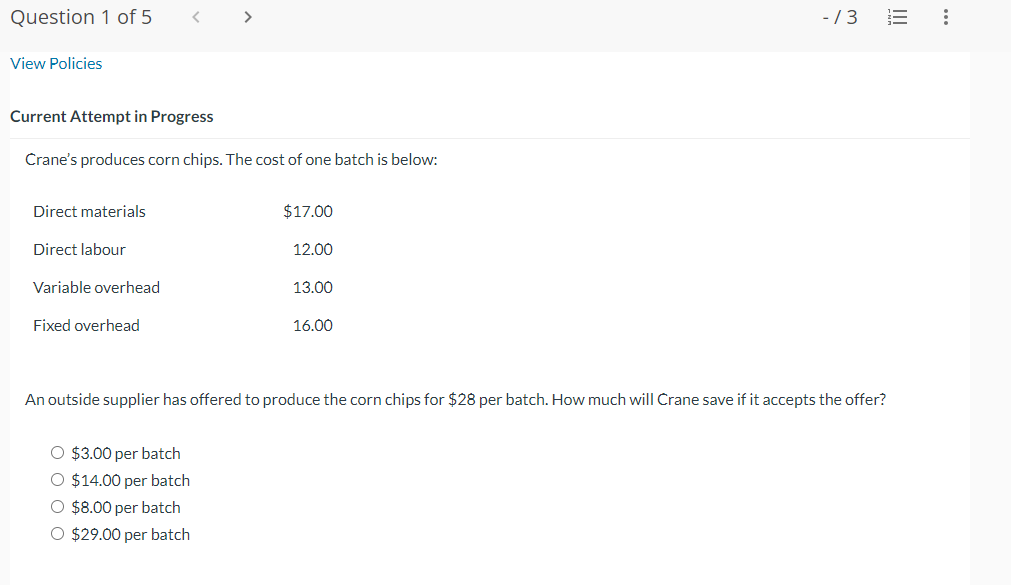
Task: Click the Question 1 of 5 label
Action: coord(80,16)
